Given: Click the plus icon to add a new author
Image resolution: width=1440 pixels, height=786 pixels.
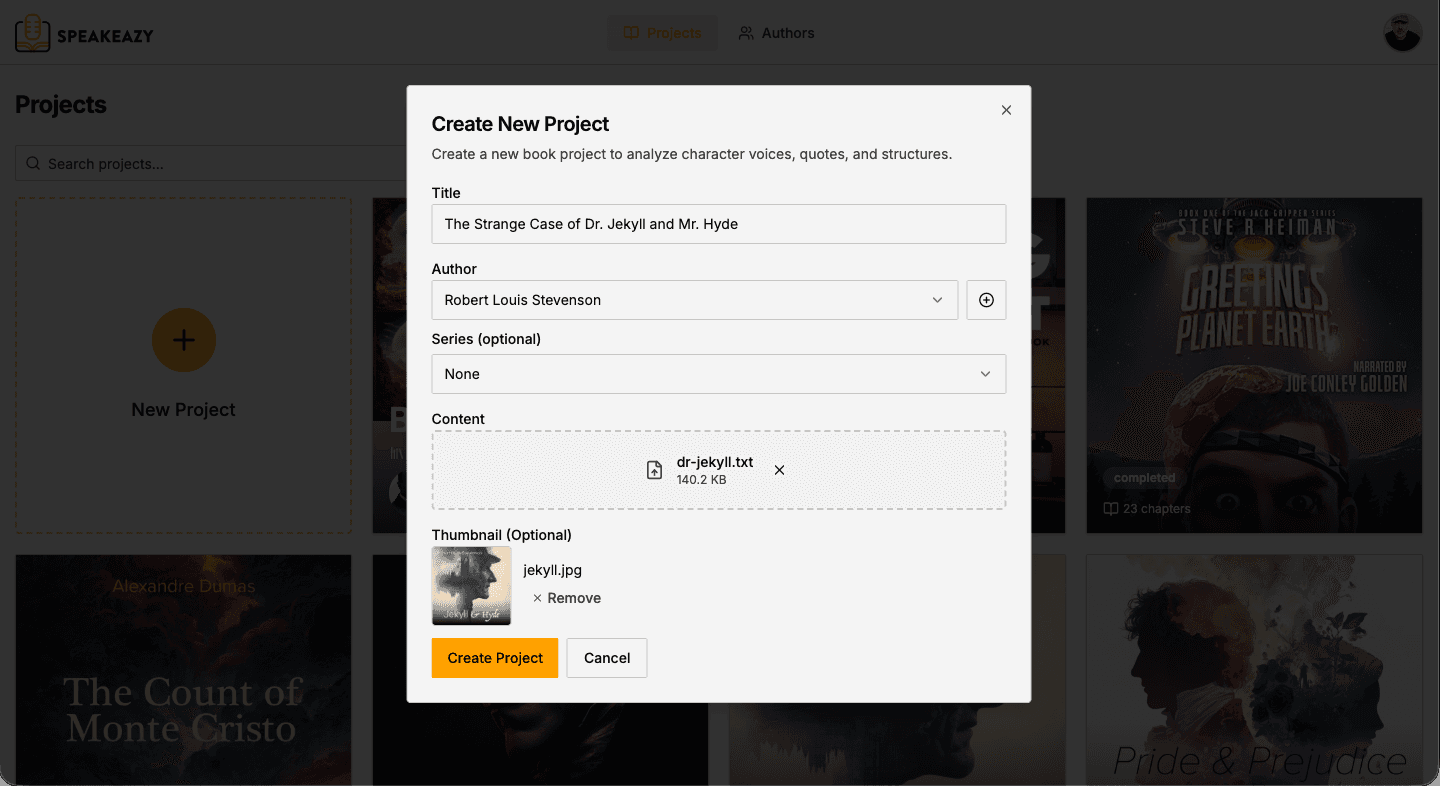Looking at the screenshot, I should [x=986, y=300].
